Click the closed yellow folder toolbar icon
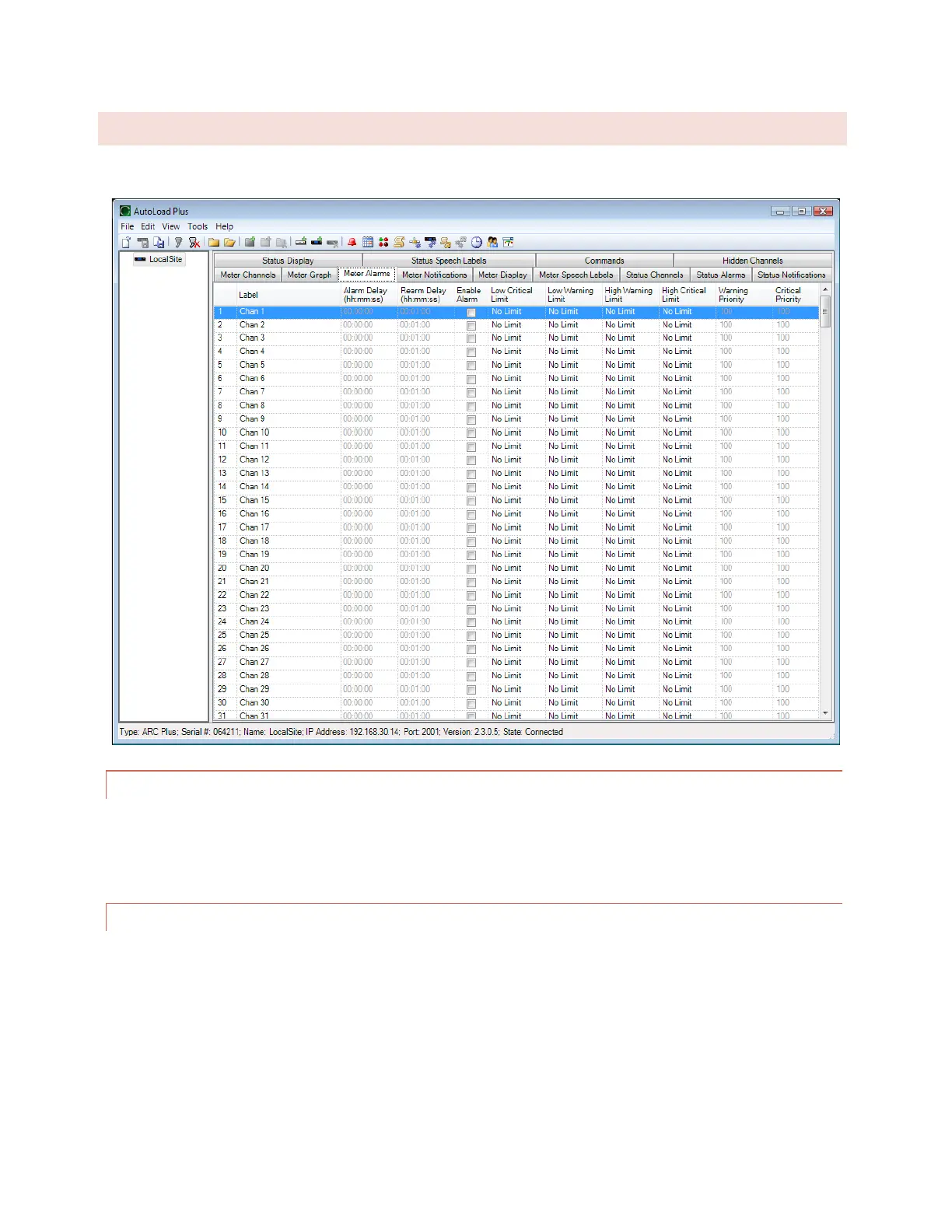The width and height of the screenshot is (952, 1232). click(213, 242)
